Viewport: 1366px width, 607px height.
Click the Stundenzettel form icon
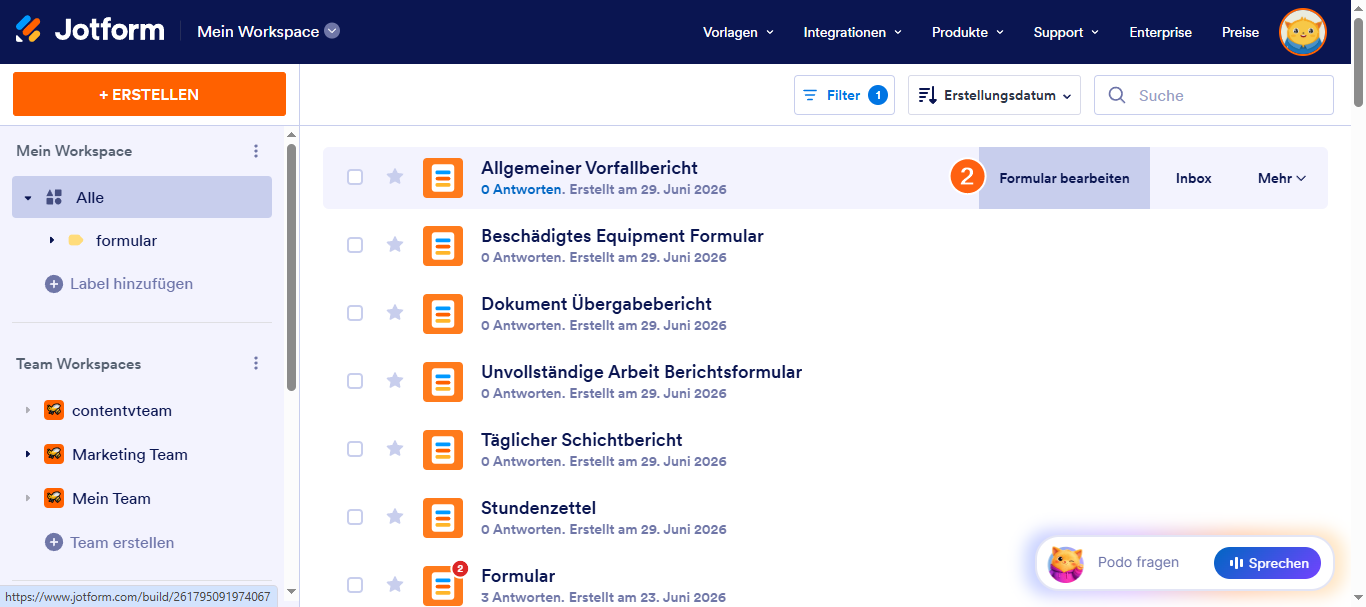443,518
